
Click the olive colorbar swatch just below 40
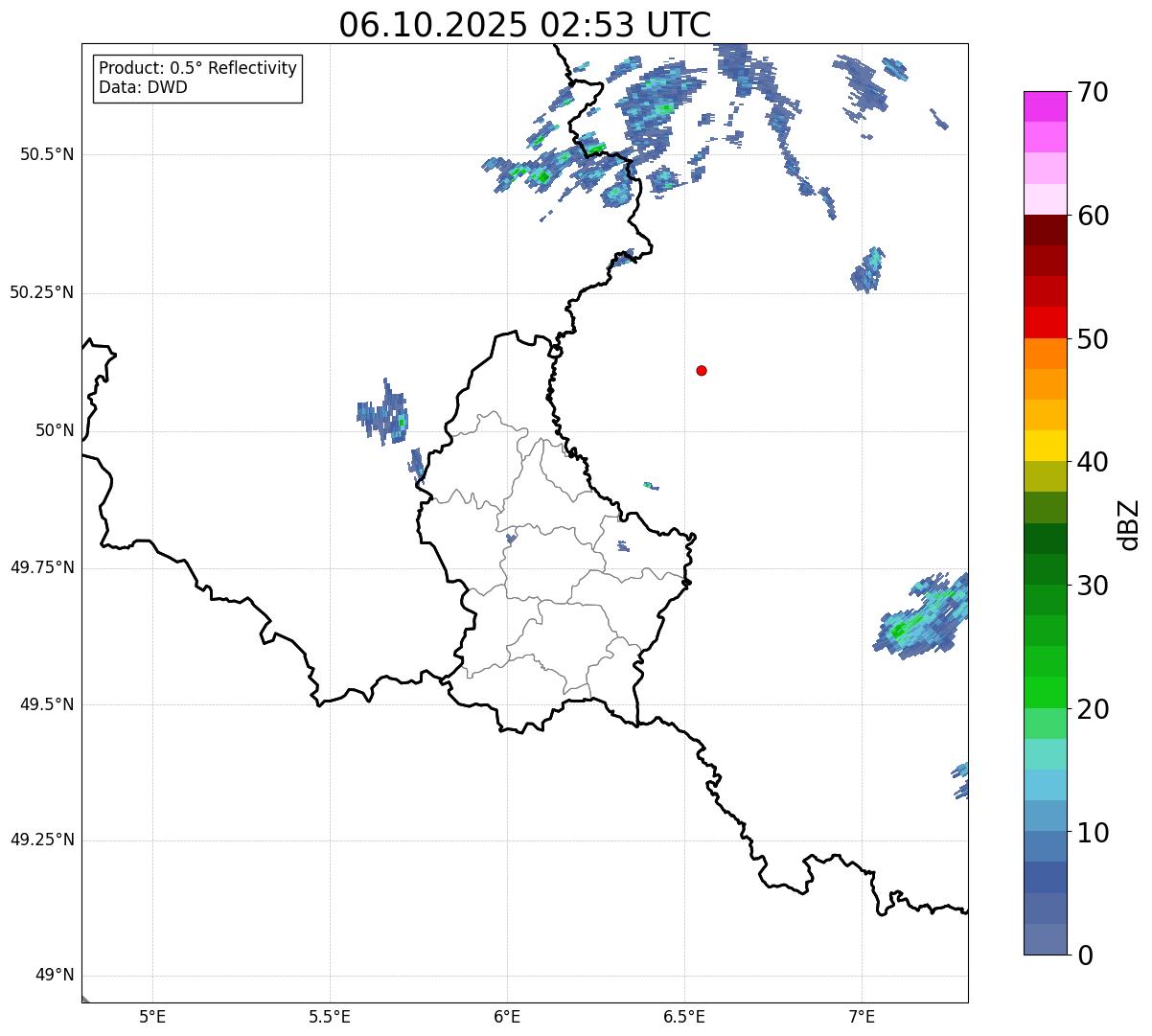click(1045, 476)
